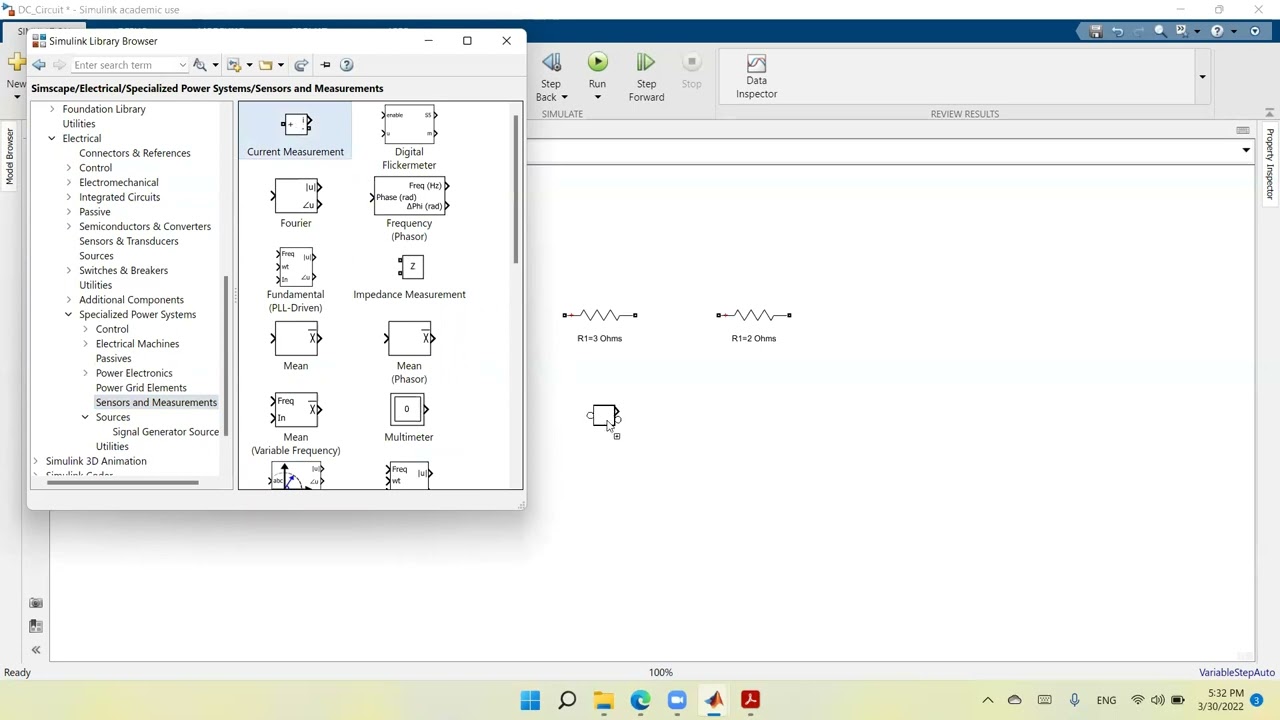Expand the Foundation Library node
This screenshot has width=1280, height=720.
pyautogui.click(x=52, y=109)
